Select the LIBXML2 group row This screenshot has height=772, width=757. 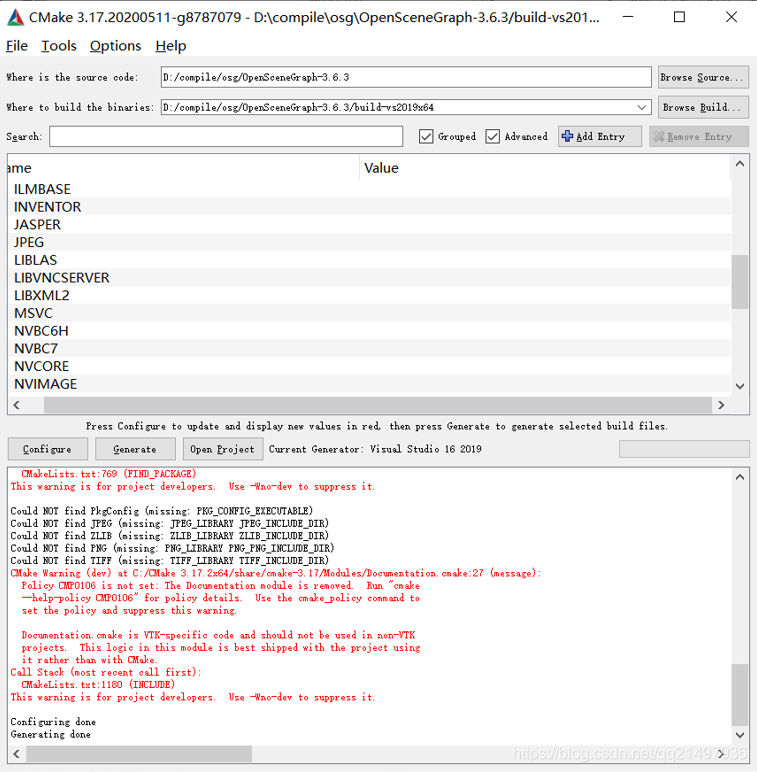tap(369, 295)
